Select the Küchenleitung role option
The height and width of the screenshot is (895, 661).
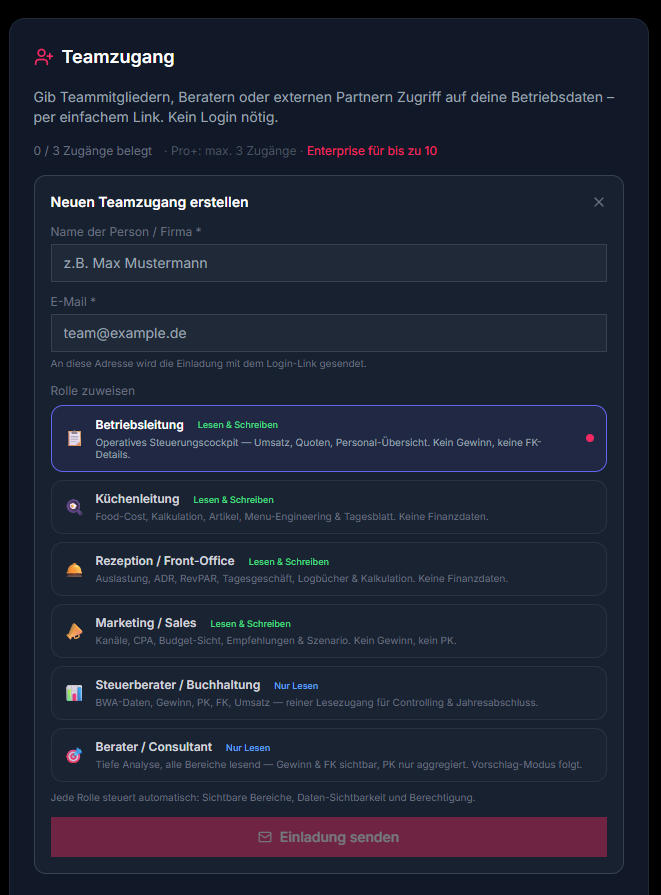click(329, 507)
